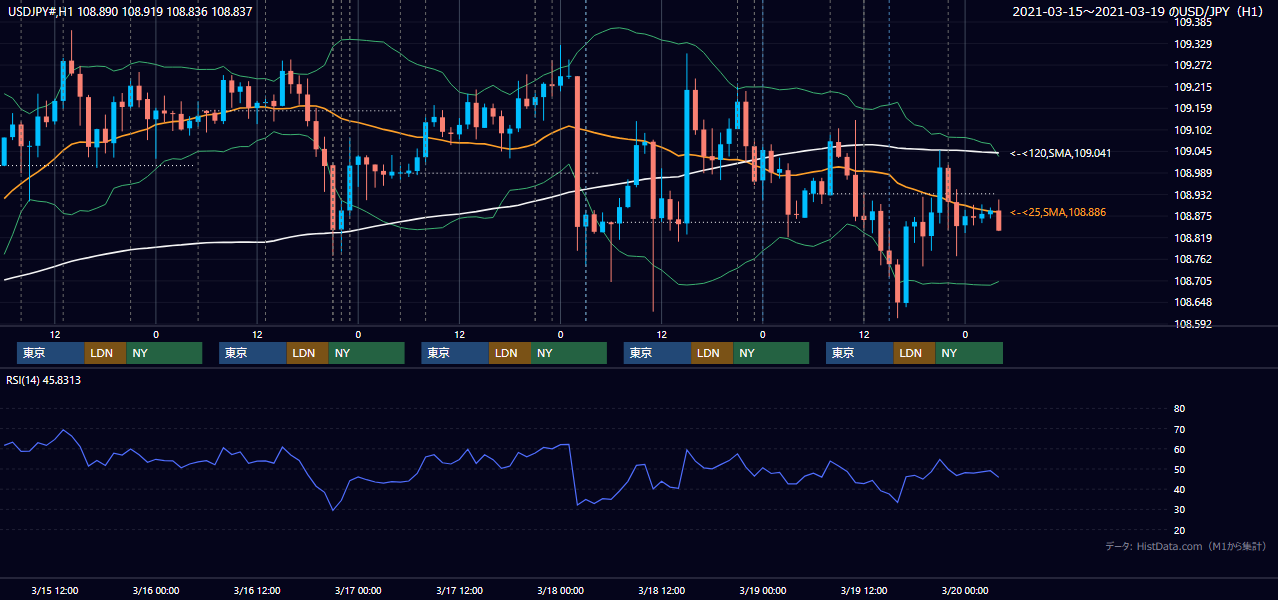Screen dimensions: 1278x600
Task: Click price axis value 108.762
Action: click(x=1193, y=259)
